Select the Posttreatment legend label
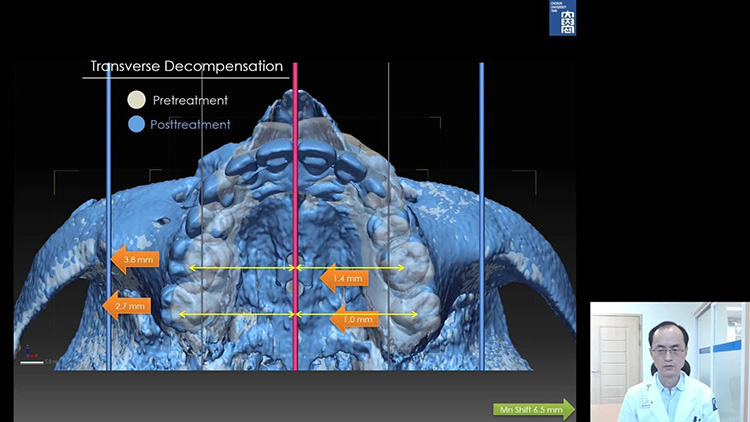 click(x=190, y=124)
